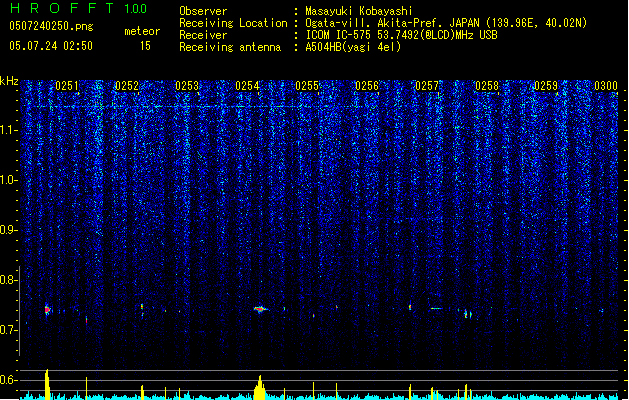Click the strong red meteor echo before 0251
The image size is (629, 400).
pos(47,310)
